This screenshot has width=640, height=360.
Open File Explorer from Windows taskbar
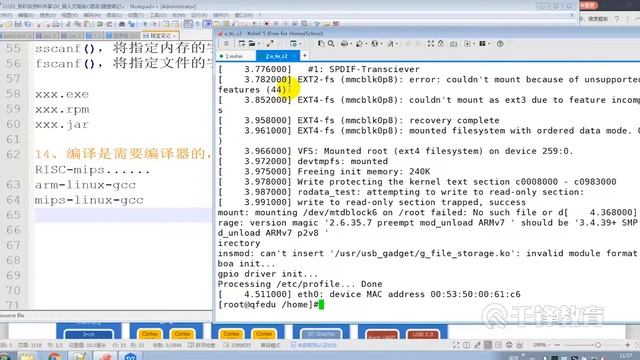click(27, 356)
